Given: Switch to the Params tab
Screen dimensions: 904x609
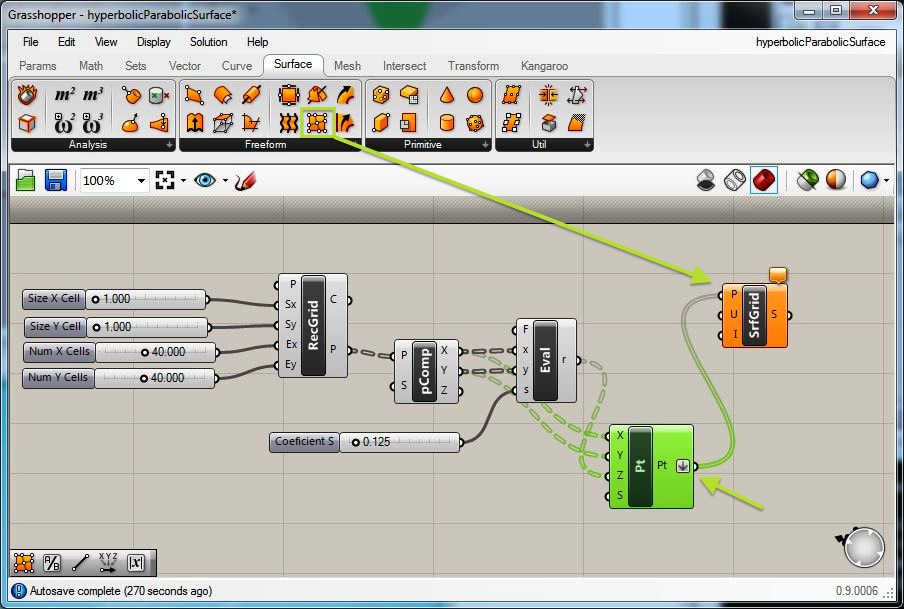Looking at the screenshot, I should point(37,66).
